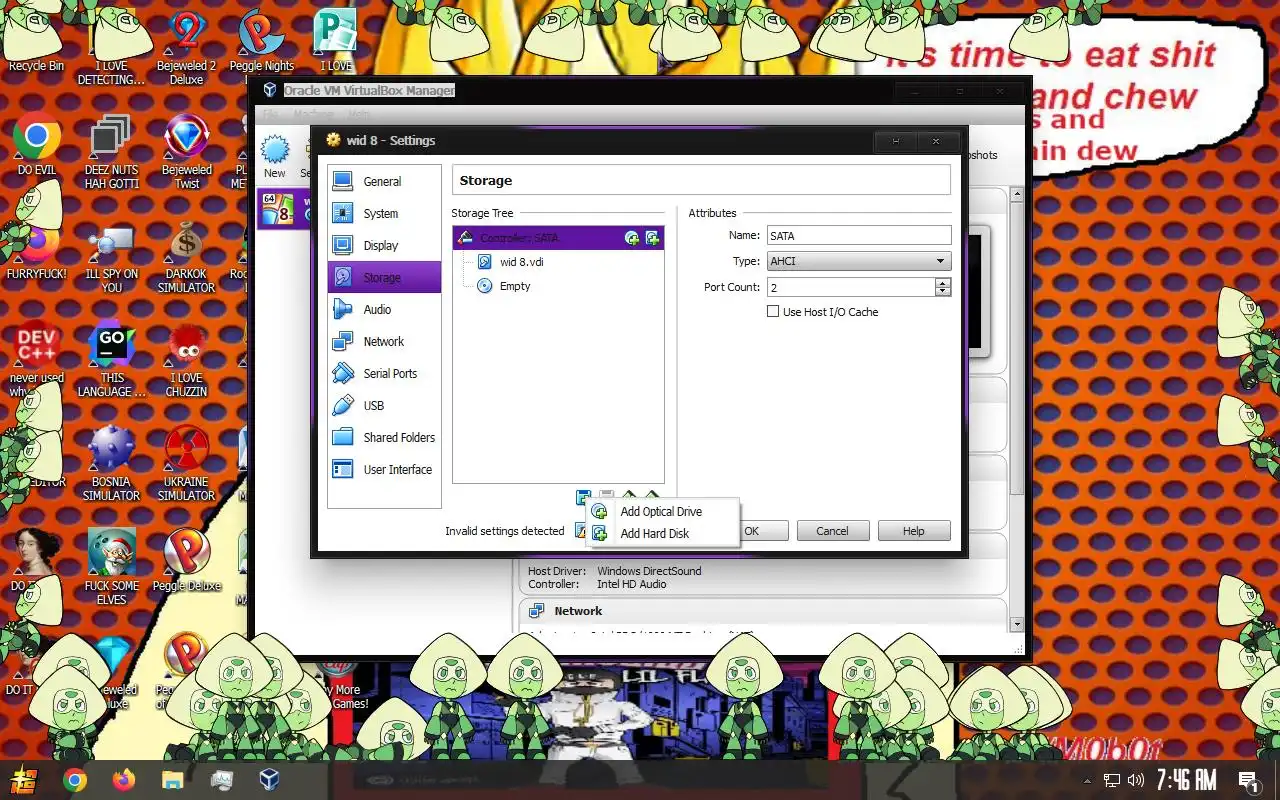
Task: Open Chrome from the taskbar
Action: [75, 780]
